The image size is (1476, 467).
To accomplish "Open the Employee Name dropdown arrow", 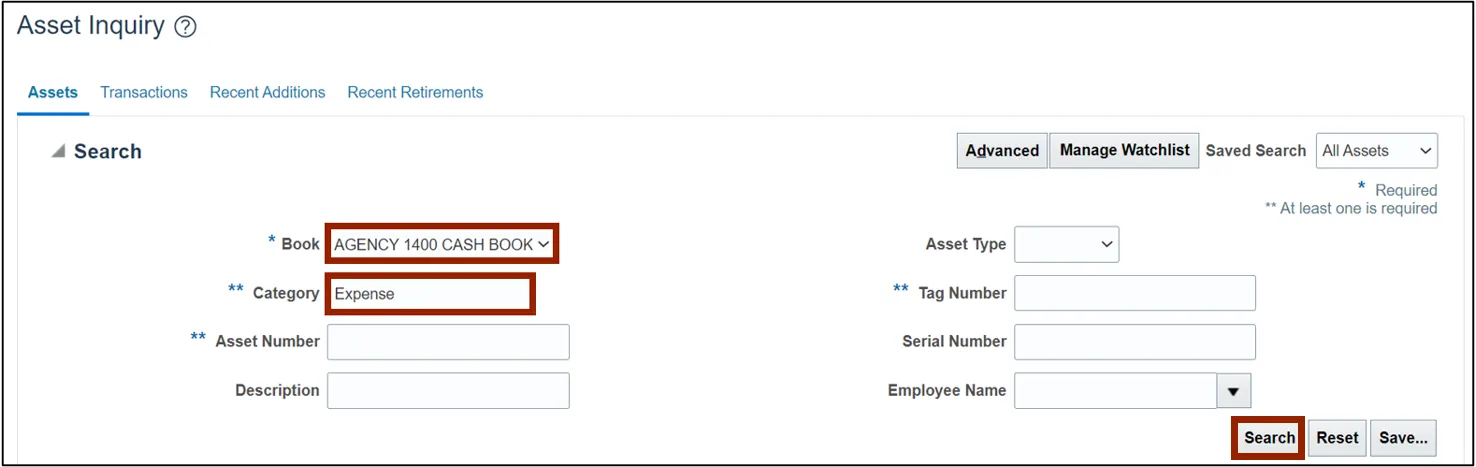I will point(1233,391).
